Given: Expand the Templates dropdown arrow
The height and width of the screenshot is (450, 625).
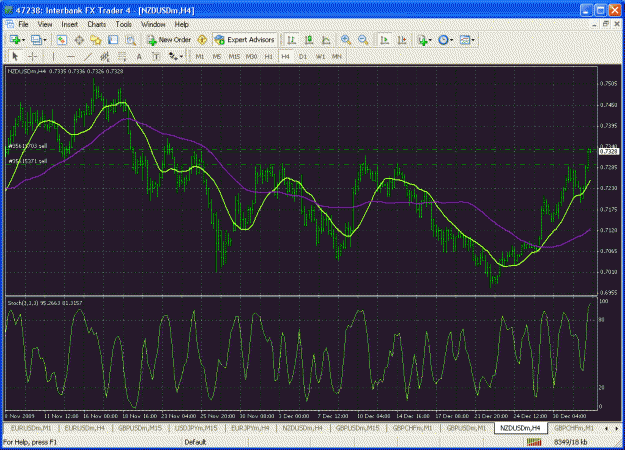Looking at the screenshot, I should pyautogui.click(x=473, y=40).
